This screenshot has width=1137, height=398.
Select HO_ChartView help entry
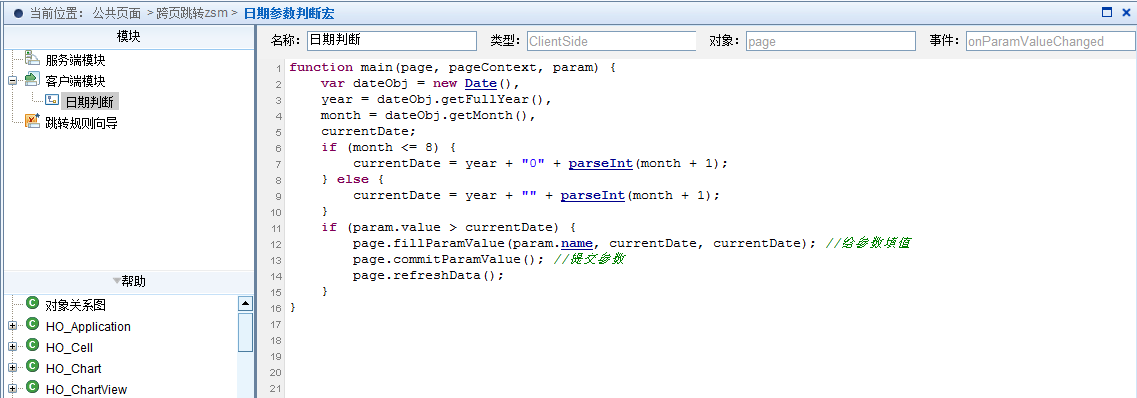point(86,389)
